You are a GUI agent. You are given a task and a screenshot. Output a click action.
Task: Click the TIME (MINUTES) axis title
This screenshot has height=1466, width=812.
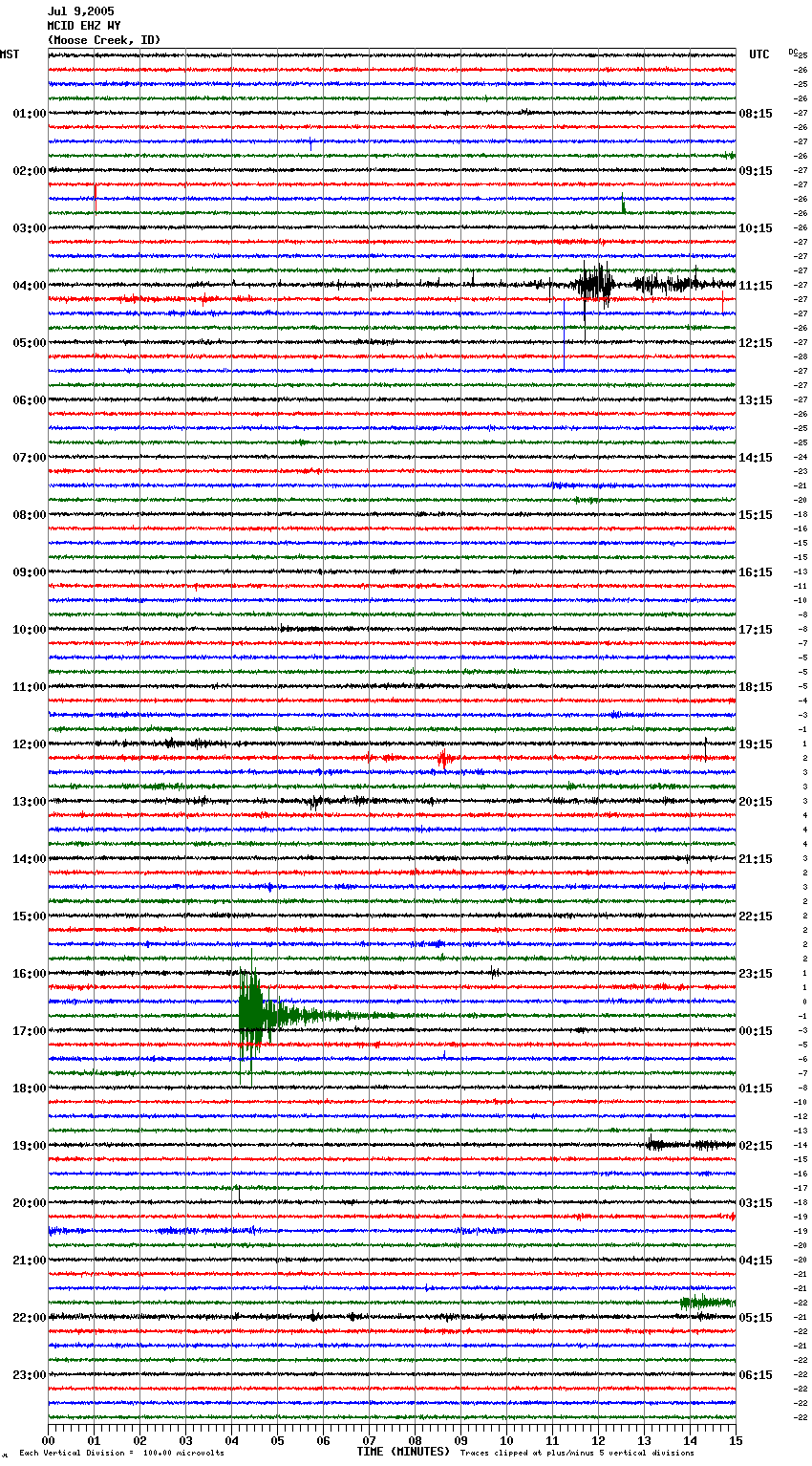point(403,1452)
